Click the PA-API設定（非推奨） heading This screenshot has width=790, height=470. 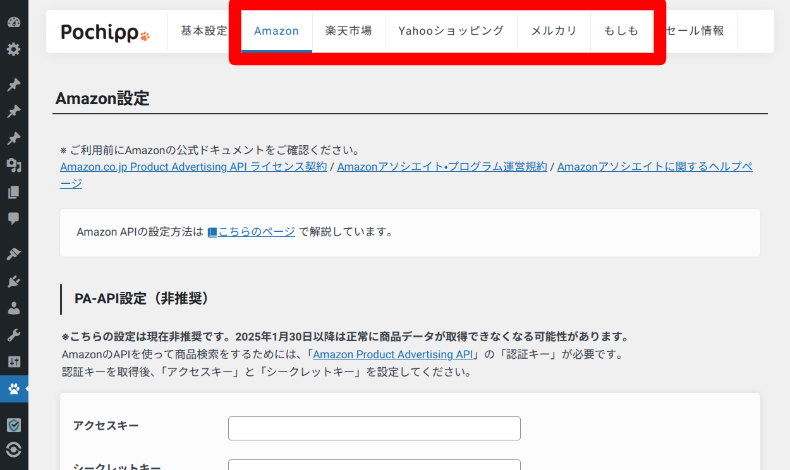[x=142, y=298]
